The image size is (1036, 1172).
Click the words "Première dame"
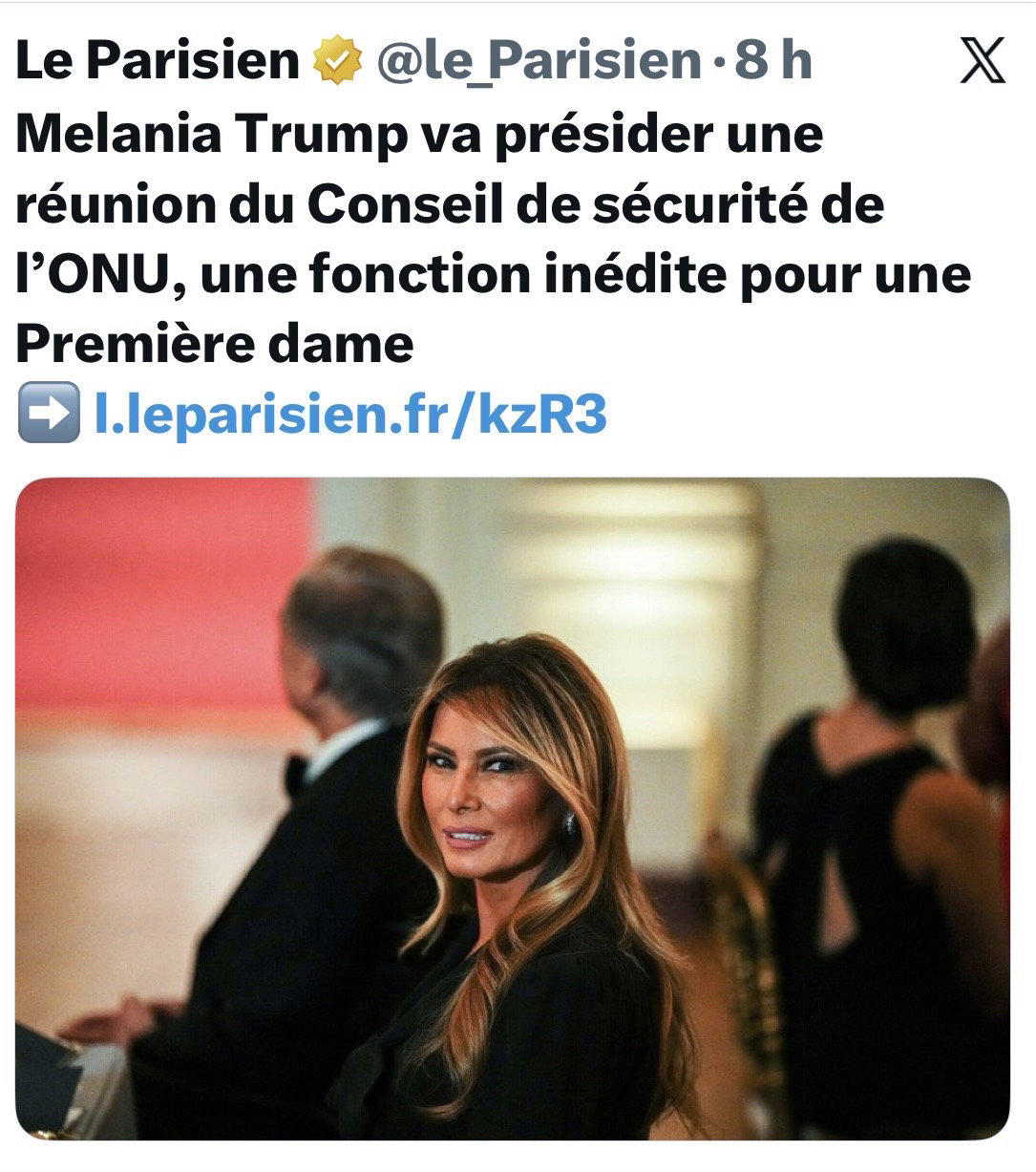[x=215, y=345]
